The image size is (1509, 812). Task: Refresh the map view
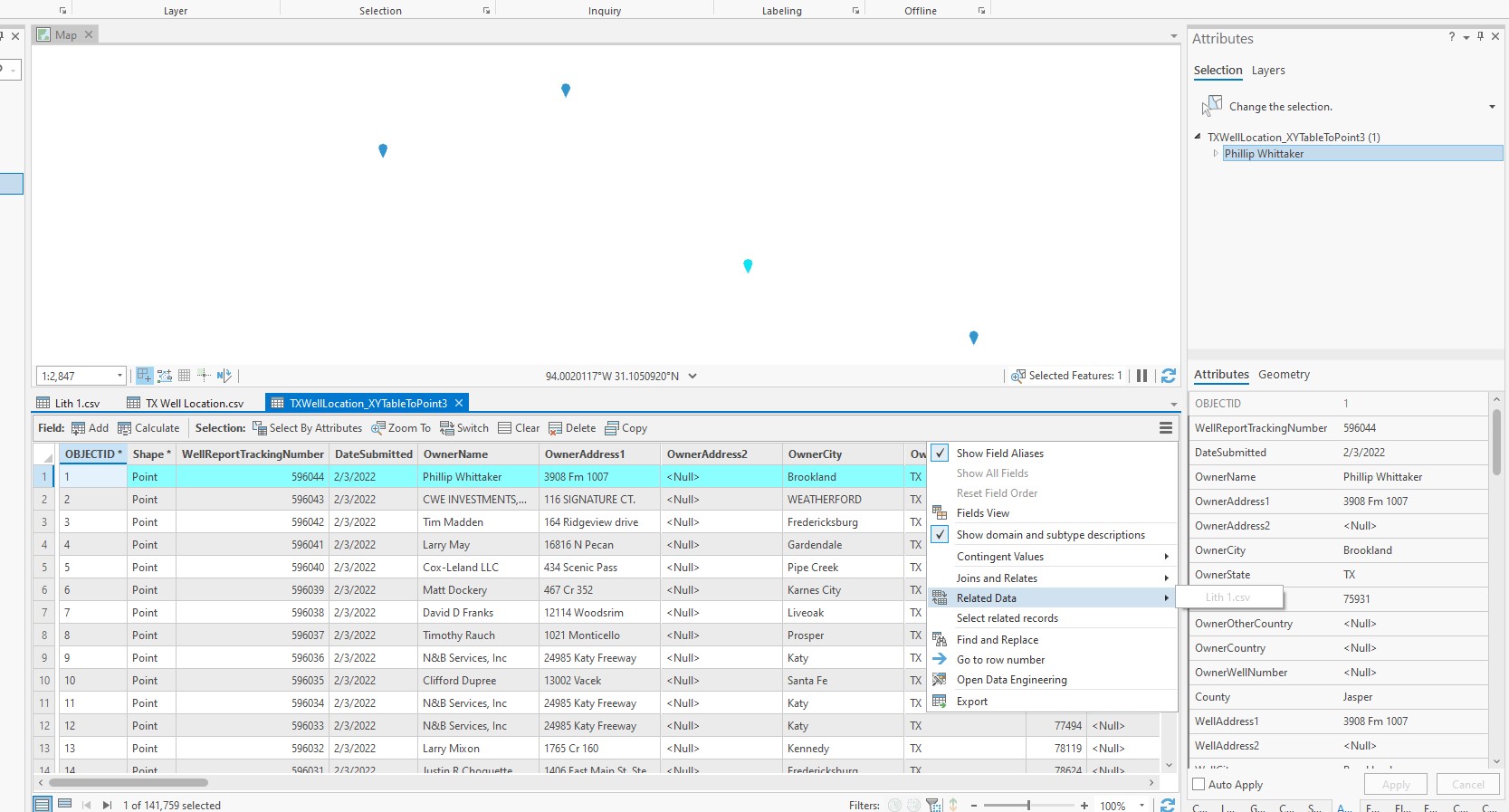point(1169,376)
